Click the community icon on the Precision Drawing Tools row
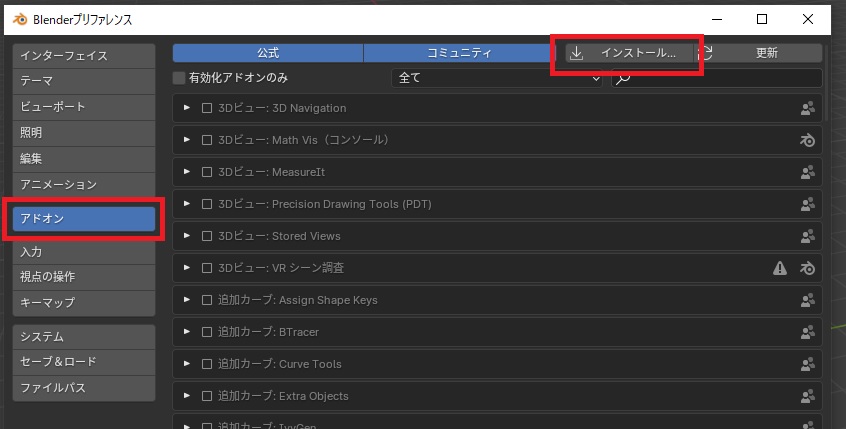This screenshot has height=429, width=846. [x=807, y=204]
